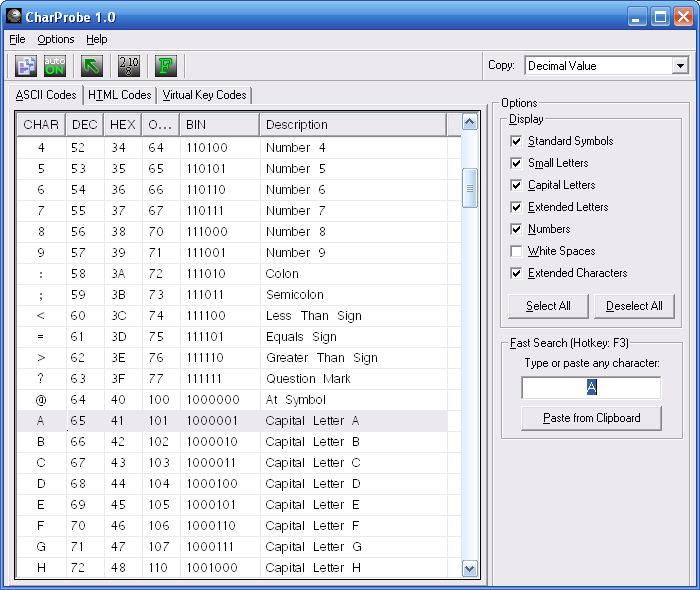Screen dimensions: 700x590
Task: Click the Fast Search character input field
Action: tap(591, 388)
